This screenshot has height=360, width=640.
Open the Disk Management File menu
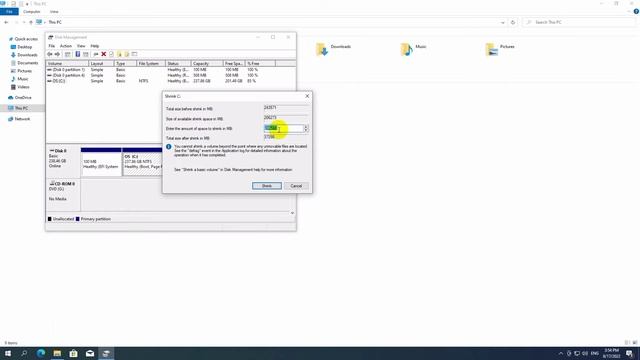pyautogui.click(x=51, y=46)
